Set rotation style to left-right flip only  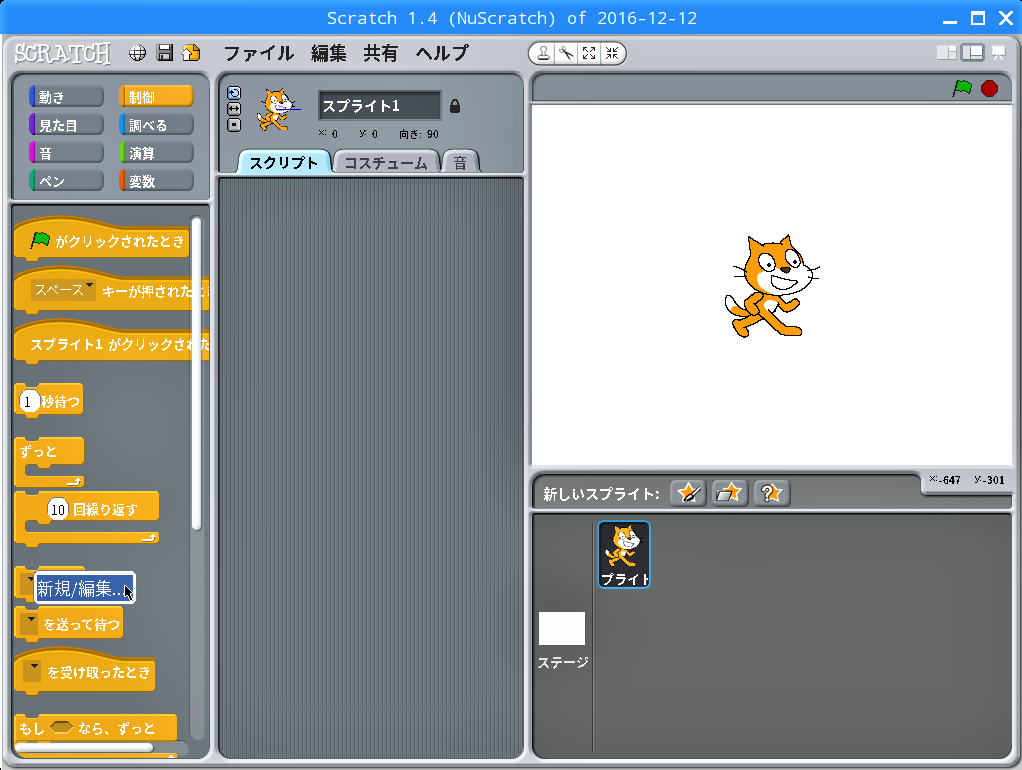[x=234, y=109]
